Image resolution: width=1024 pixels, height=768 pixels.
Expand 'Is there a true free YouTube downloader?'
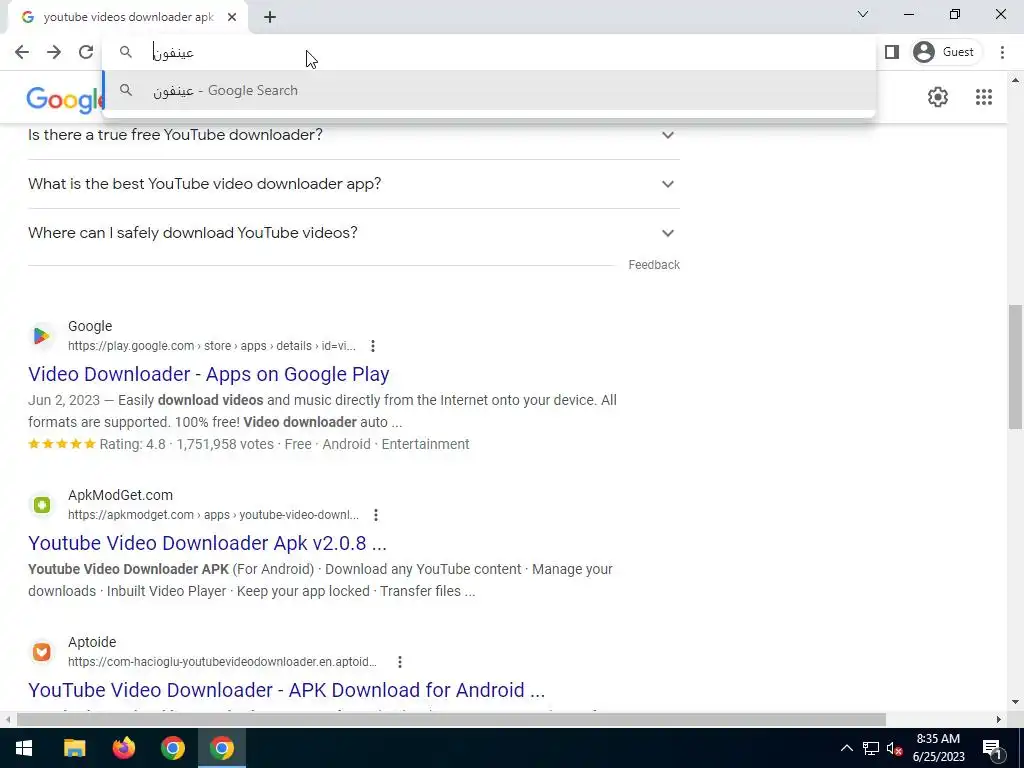tap(353, 135)
